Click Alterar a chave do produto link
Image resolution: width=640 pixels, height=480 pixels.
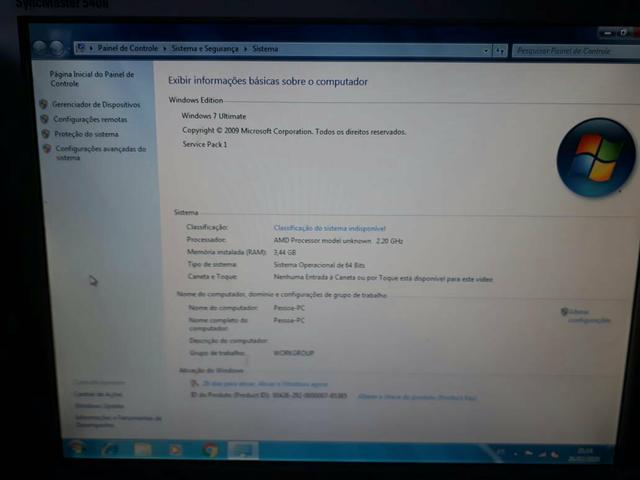pos(417,397)
